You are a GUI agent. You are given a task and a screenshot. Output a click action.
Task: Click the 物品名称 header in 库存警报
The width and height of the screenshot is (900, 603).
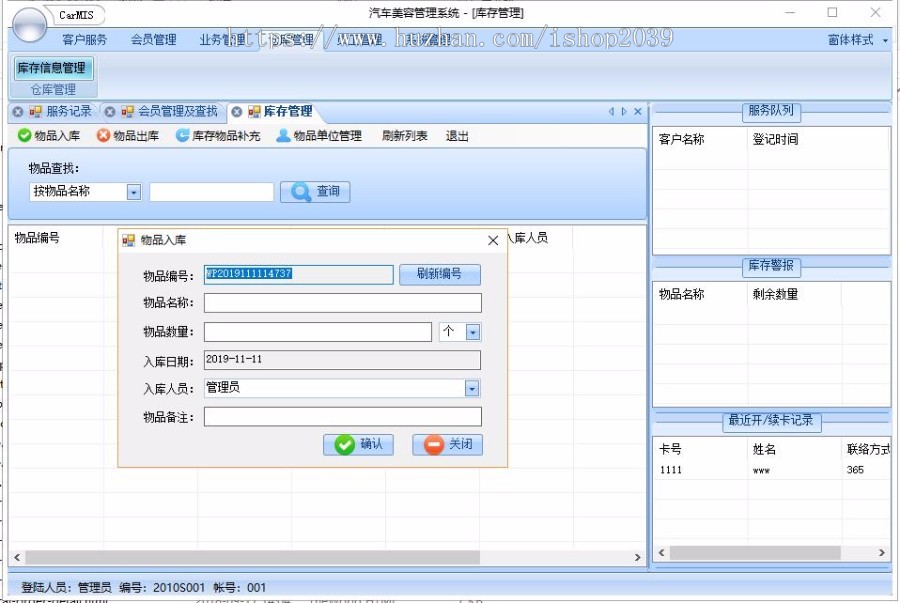[x=681, y=294]
